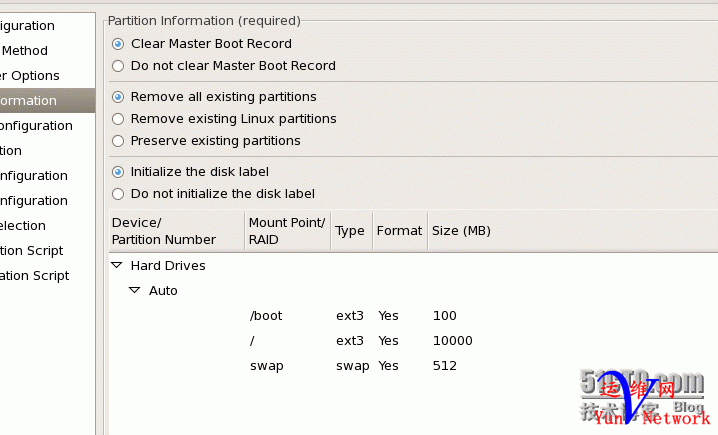This screenshot has height=435, width=718.
Task: Choose Do not initialize the disk label
Action: coord(119,194)
